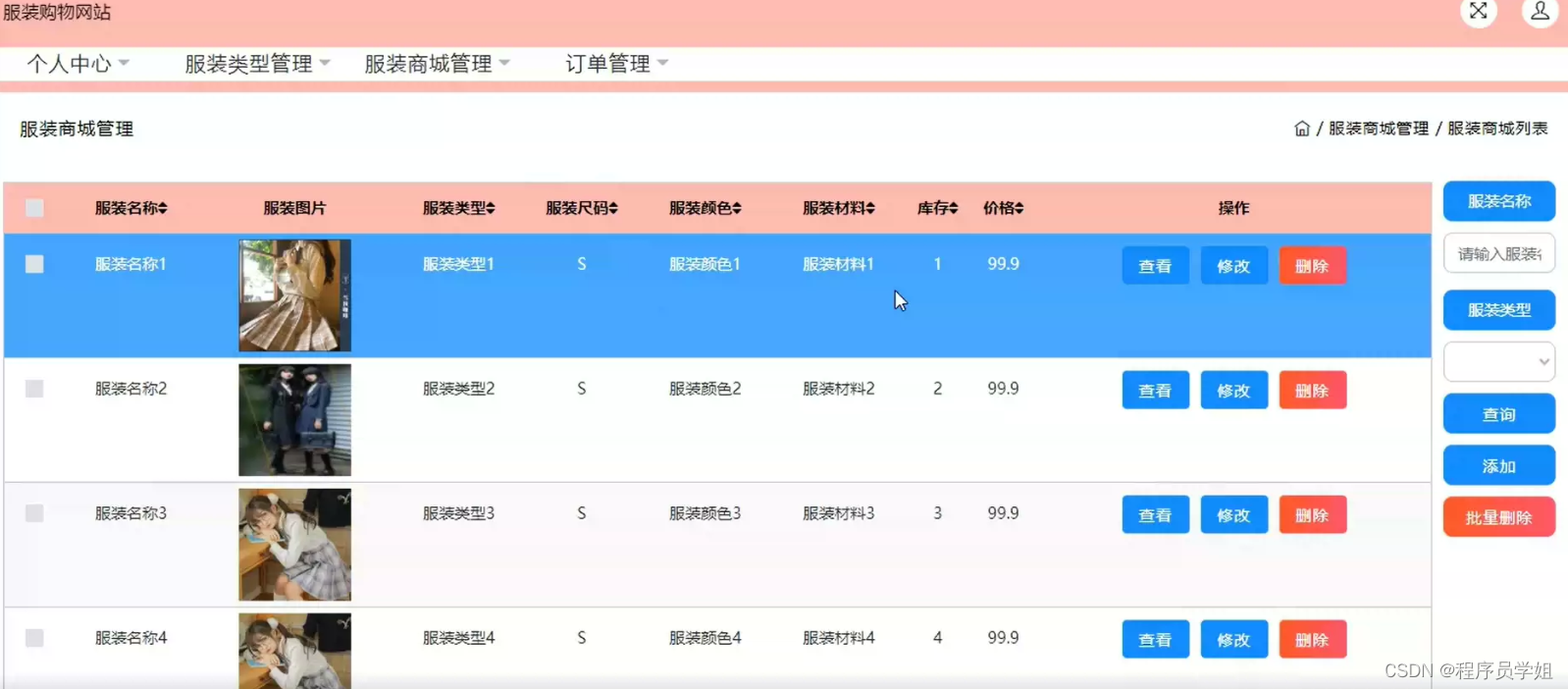
Task: Select the 服装颜色1 cell
Action: click(x=705, y=264)
